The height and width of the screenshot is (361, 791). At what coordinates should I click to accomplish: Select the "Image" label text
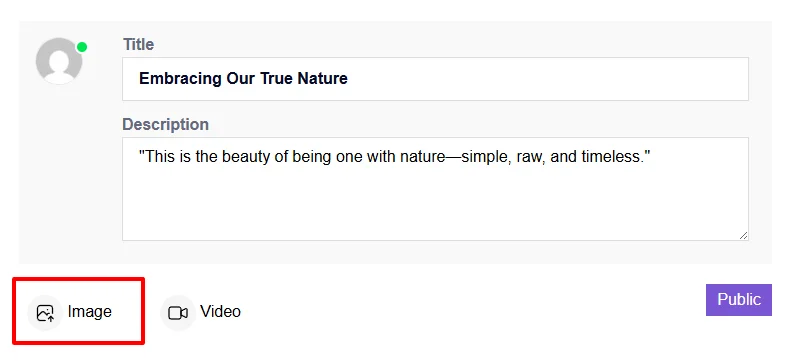(89, 312)
